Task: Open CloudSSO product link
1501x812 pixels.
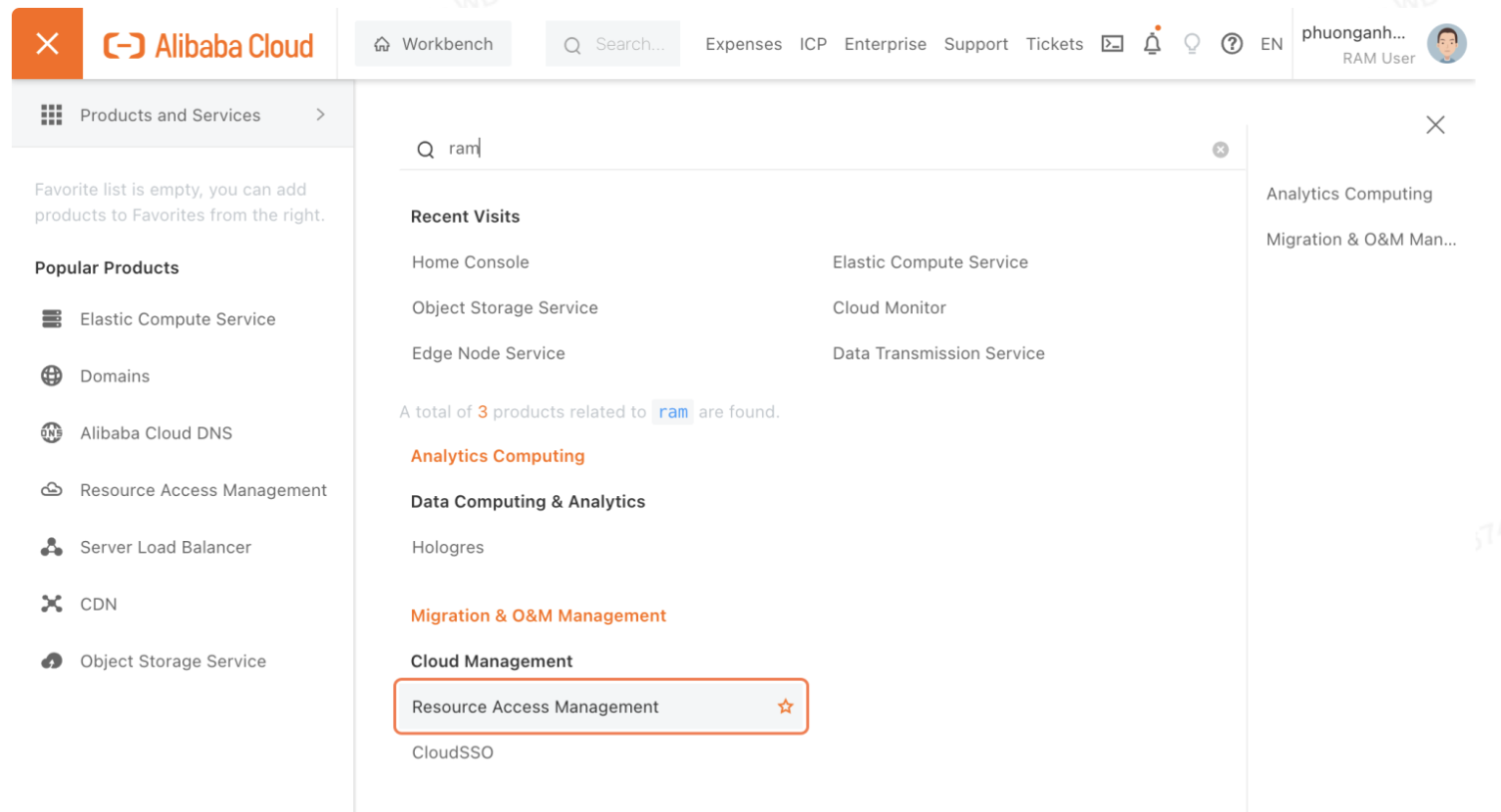Action: pos(452,752)
